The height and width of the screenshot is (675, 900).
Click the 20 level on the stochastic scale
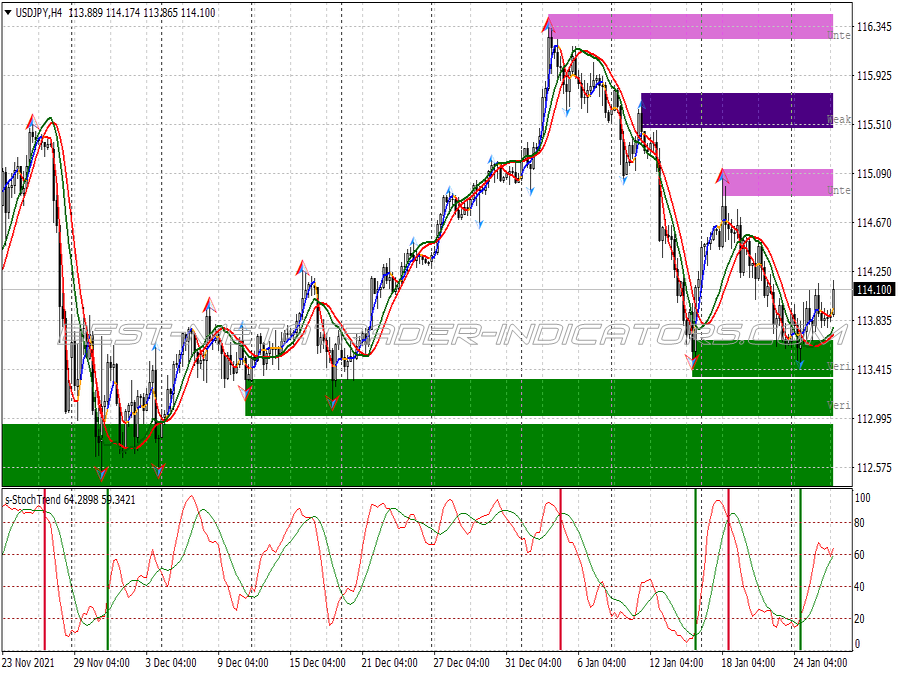[860, 619]
